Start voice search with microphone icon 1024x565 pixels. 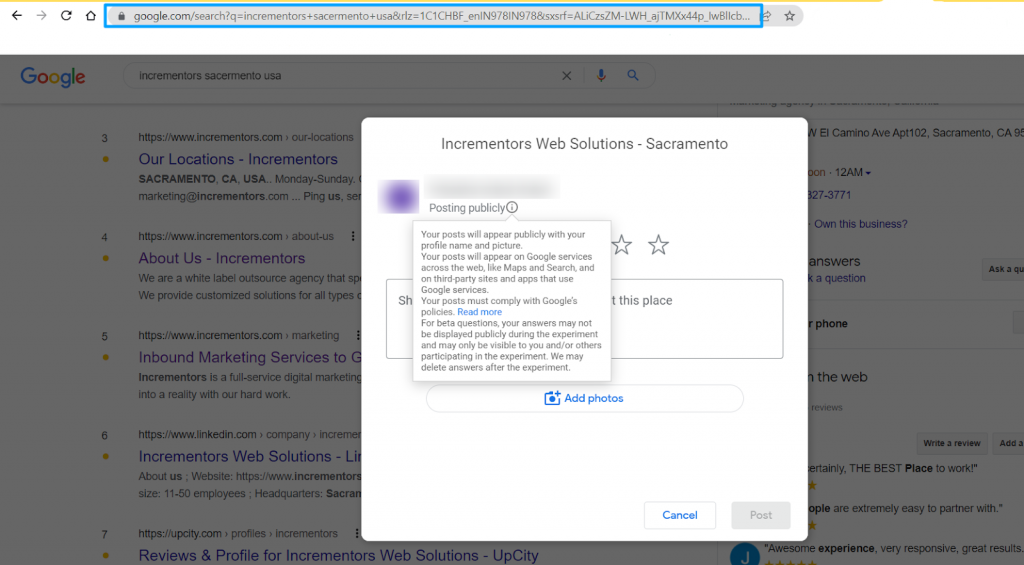(601, 76)
